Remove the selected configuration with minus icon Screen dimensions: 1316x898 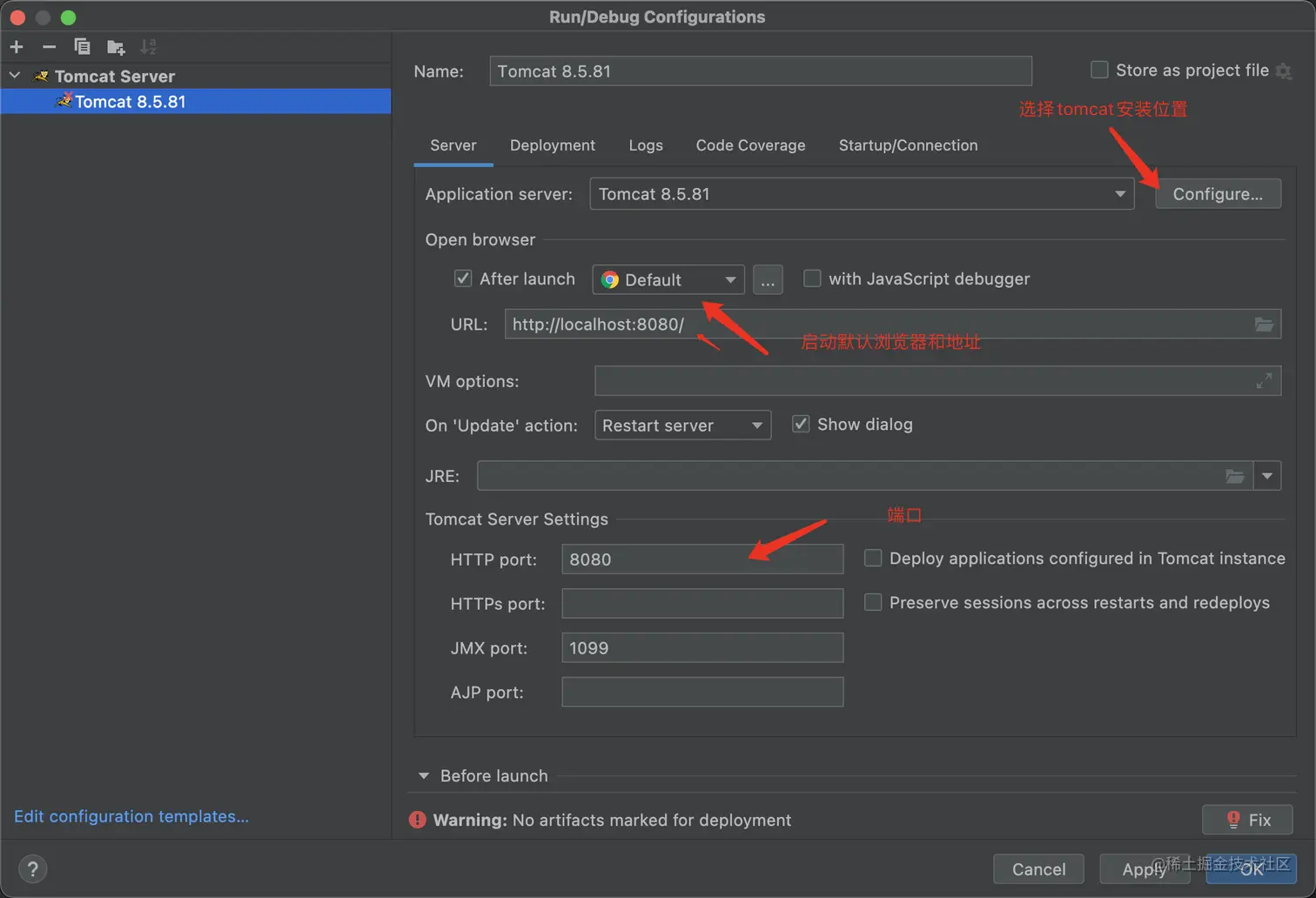(49, 46)
